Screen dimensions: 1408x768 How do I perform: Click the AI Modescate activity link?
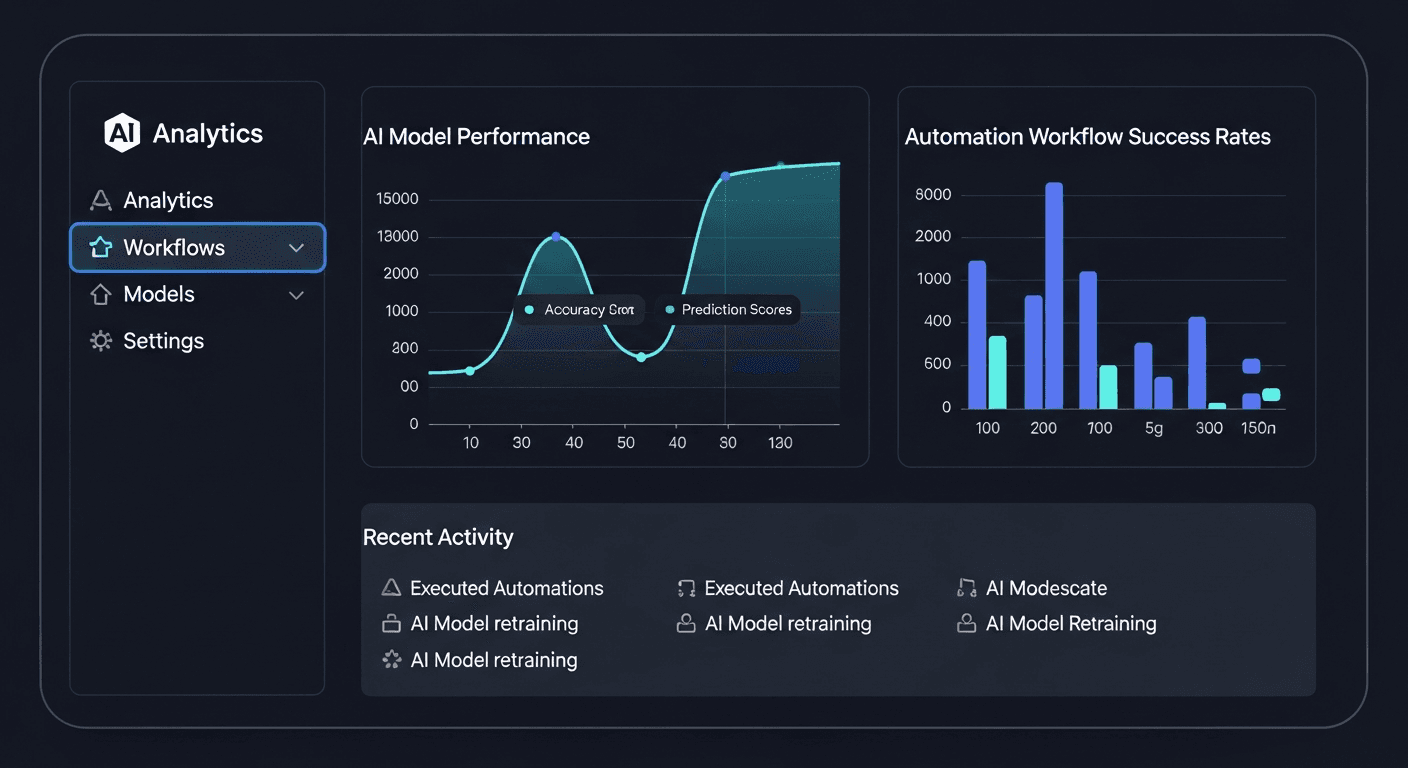(x=1046, y=588)
